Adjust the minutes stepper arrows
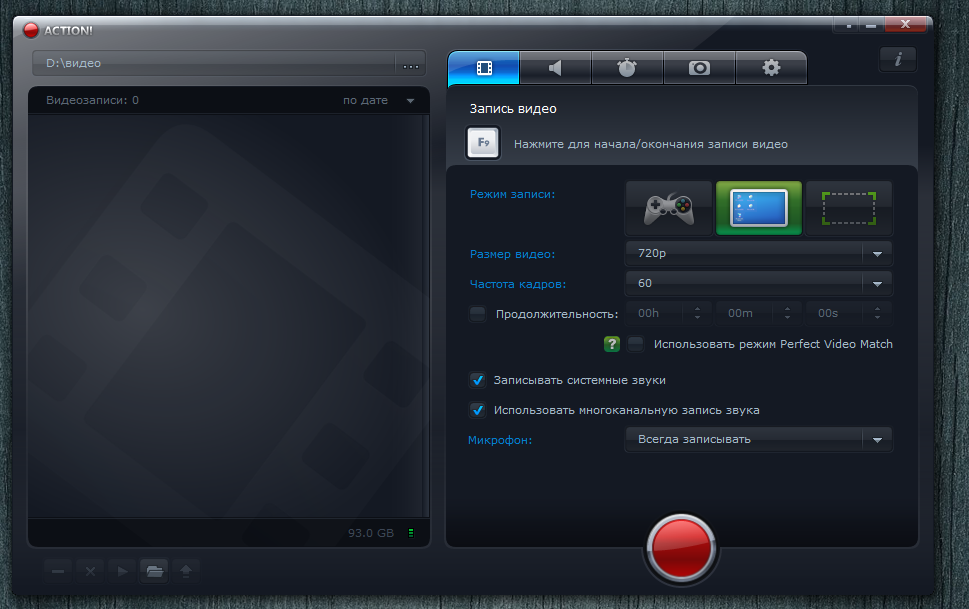Viewport: 969px width, 609px height. coord(787,313)
